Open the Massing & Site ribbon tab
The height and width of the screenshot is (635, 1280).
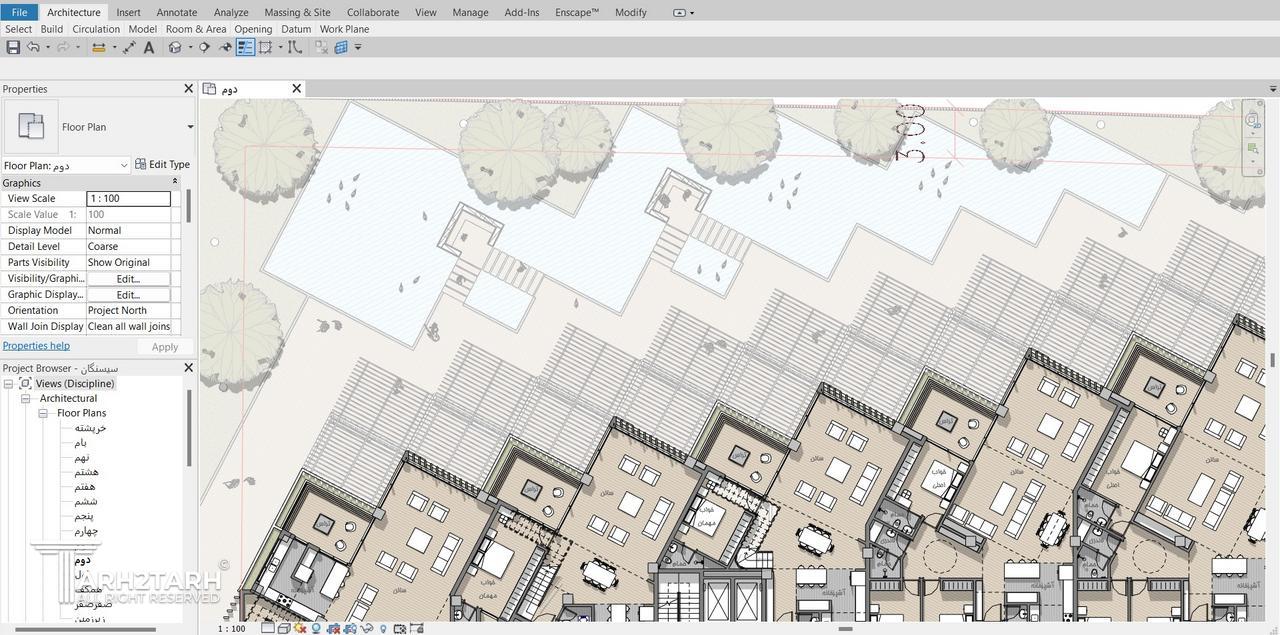tap(297, 12)
